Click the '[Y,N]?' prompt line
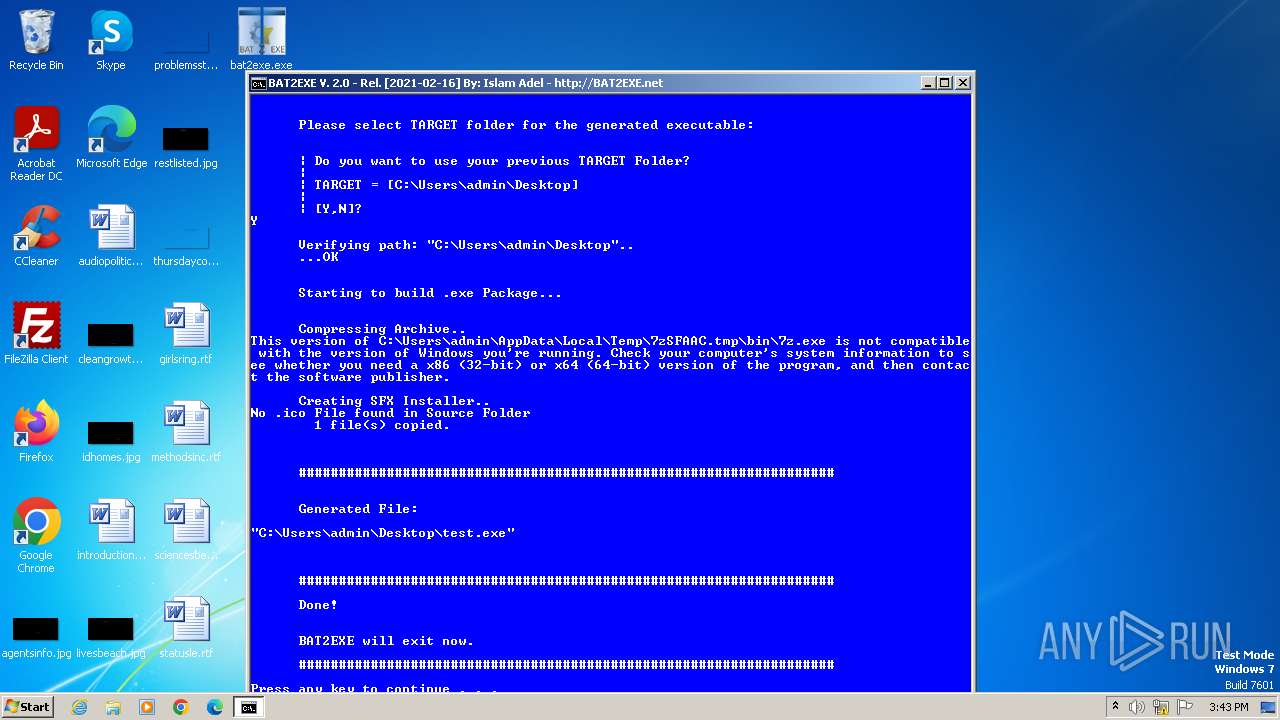This screenshot has height=720, width=1280. [338, 209]
